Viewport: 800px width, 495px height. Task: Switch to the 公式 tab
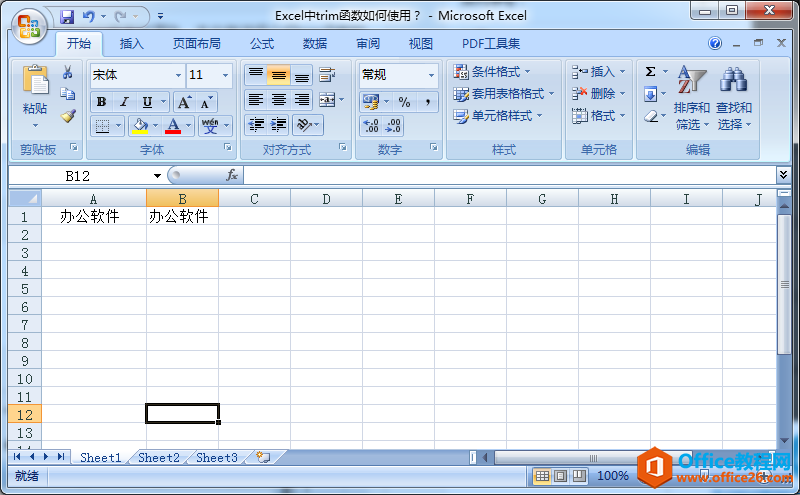[262, 44]
